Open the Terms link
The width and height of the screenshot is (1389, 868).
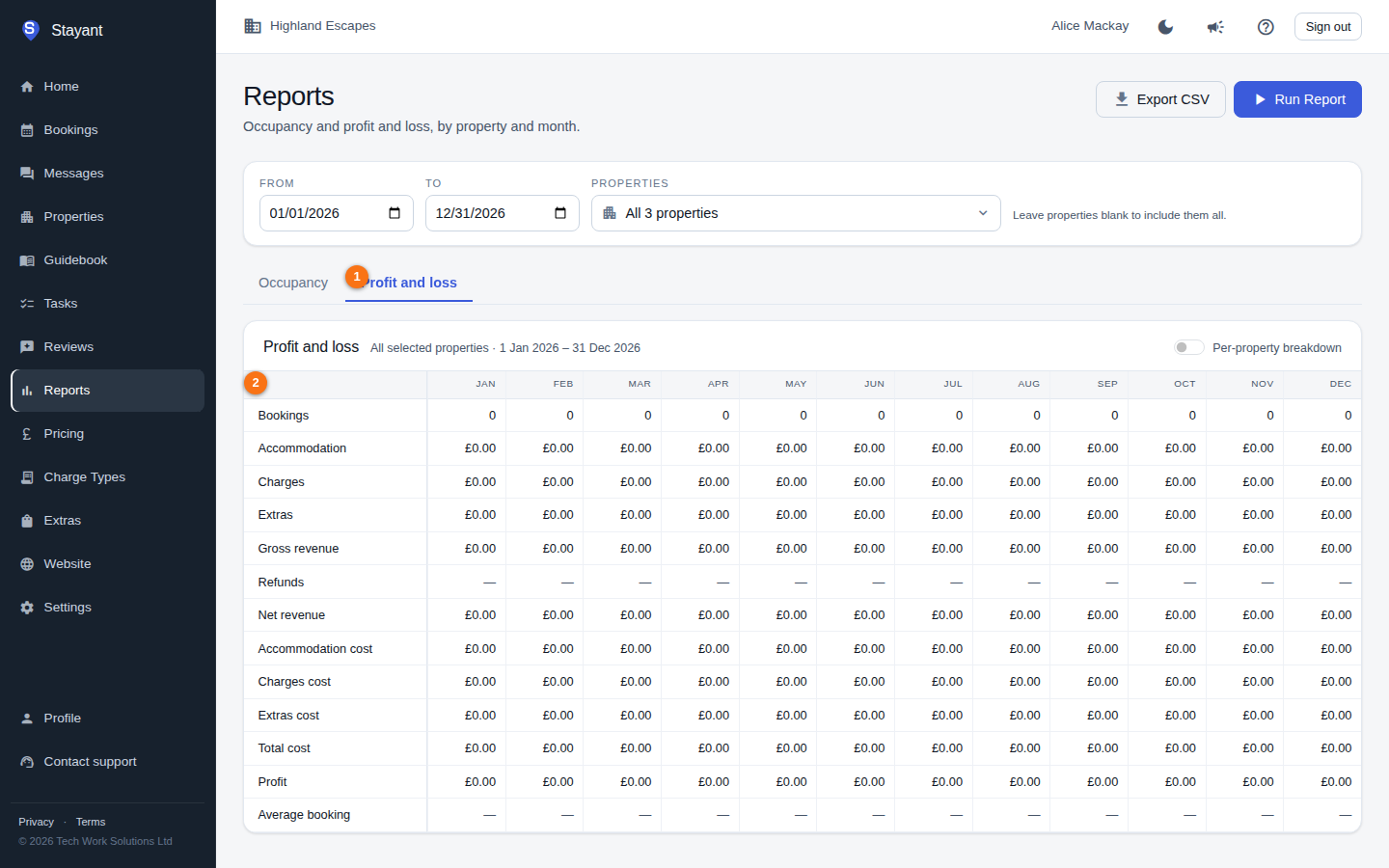(91, 822)
